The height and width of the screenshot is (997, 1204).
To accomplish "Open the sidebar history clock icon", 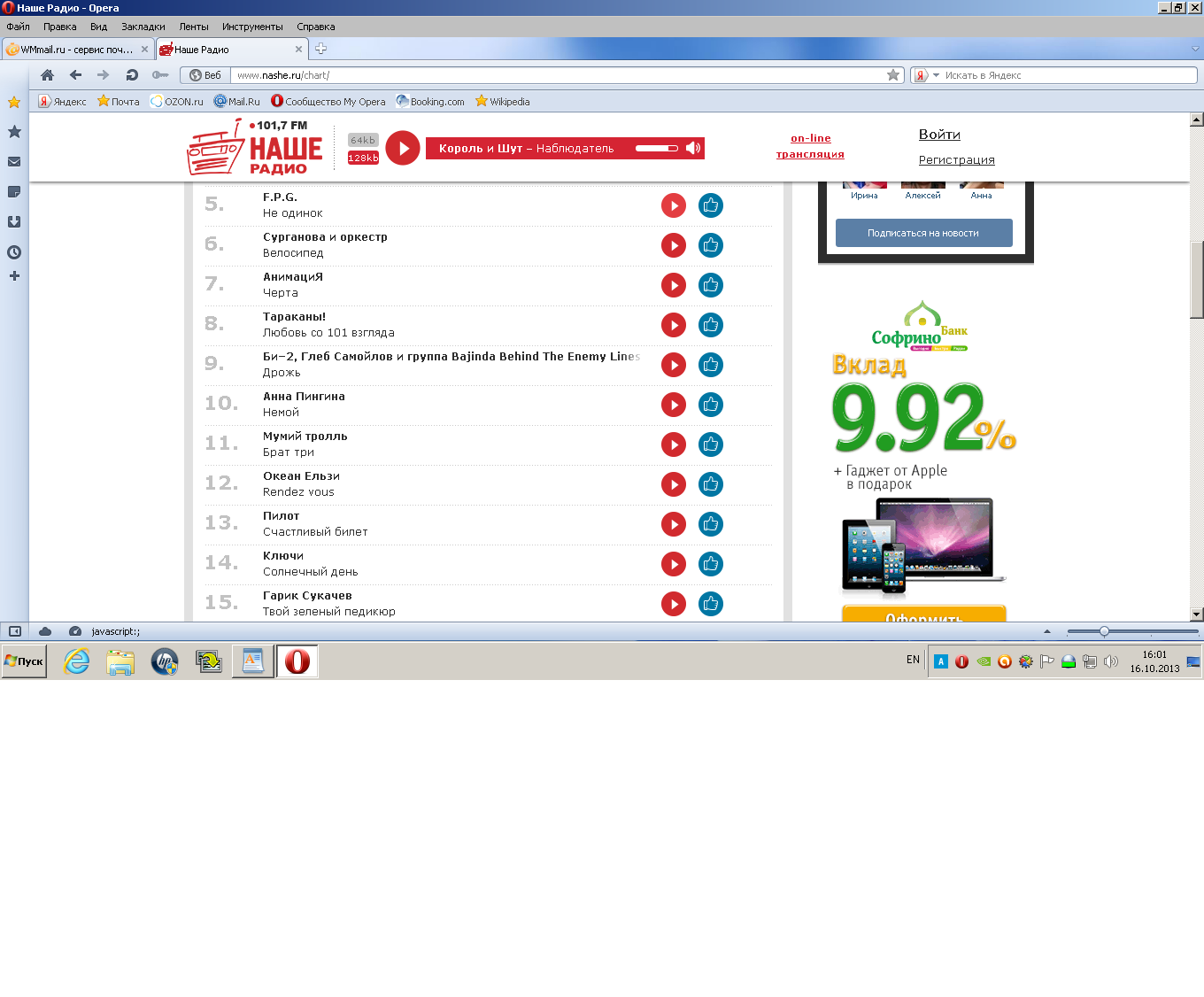I will [14, 252].
